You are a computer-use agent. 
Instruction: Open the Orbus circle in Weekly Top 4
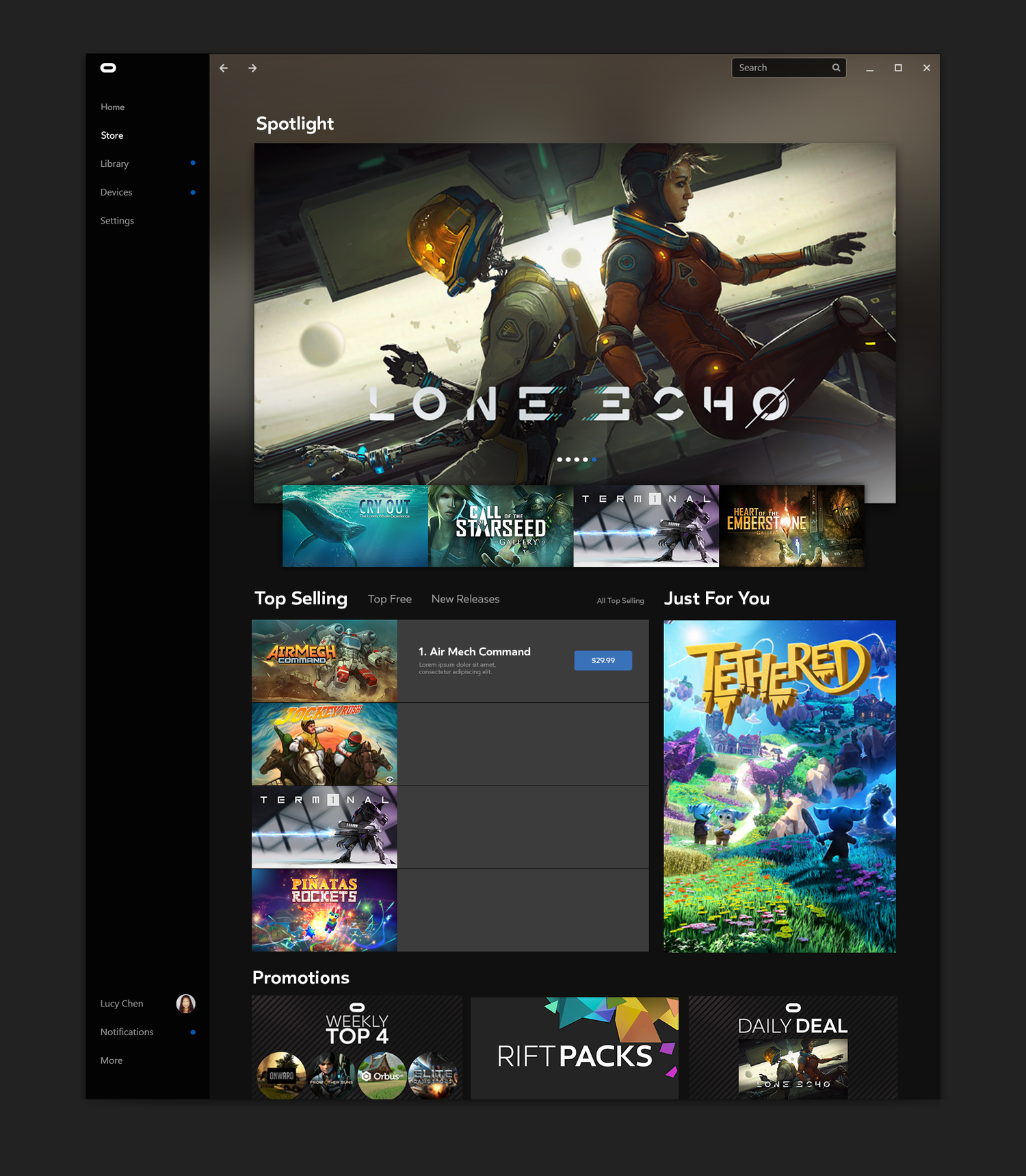pyautogui.click(x=382, y=1075)
